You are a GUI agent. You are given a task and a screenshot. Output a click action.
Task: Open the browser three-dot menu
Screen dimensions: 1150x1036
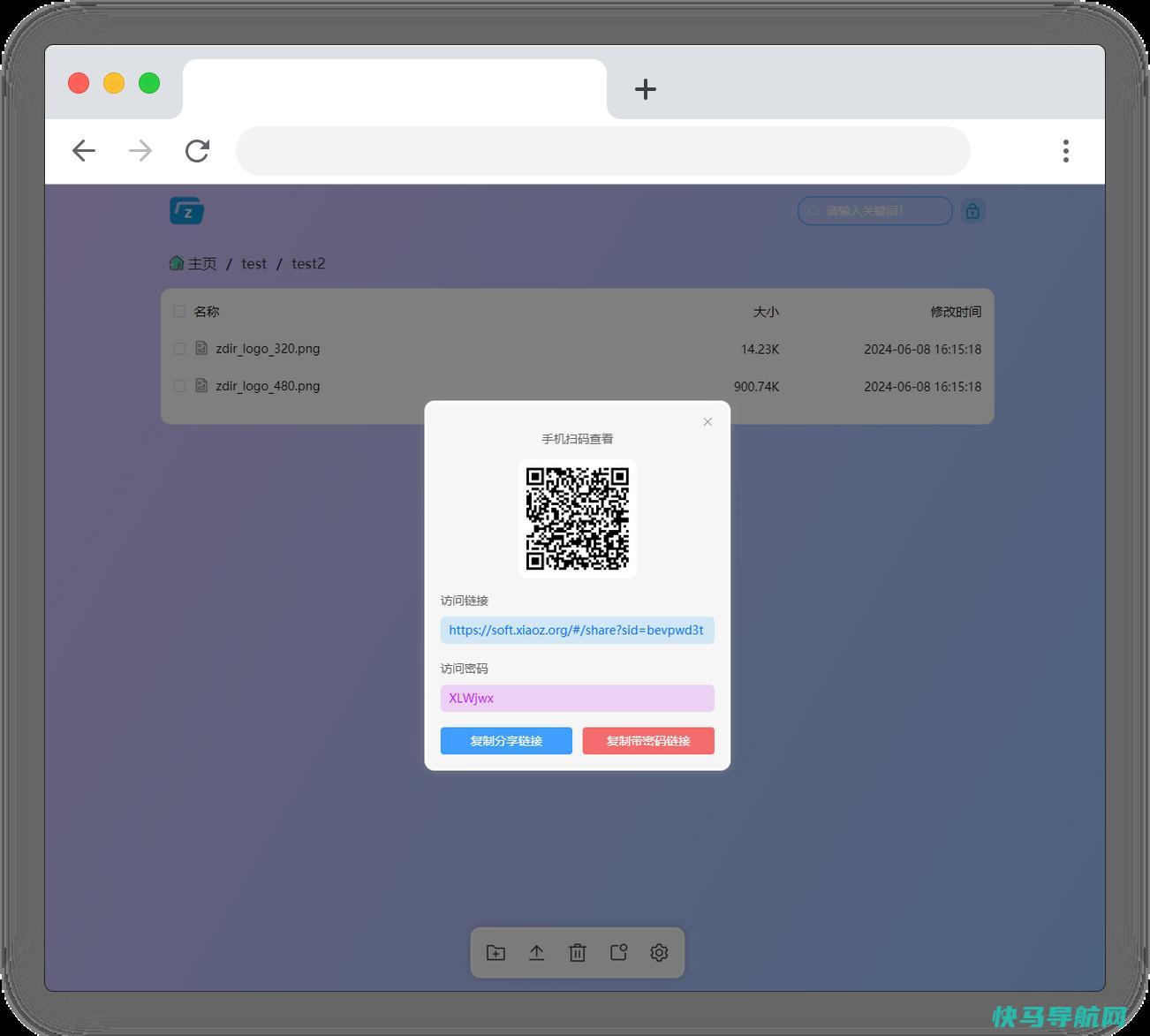[x=1066, y=151]
